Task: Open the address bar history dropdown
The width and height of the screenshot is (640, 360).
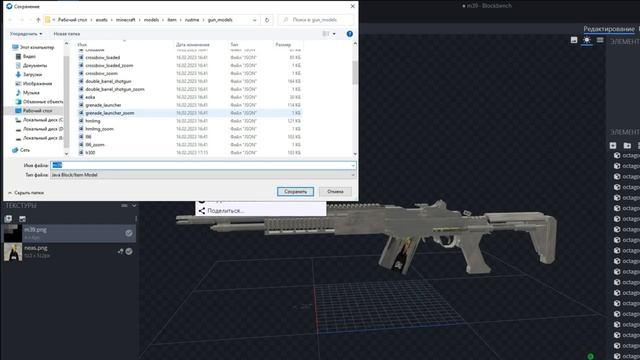Action: click(x=255, y=20)
